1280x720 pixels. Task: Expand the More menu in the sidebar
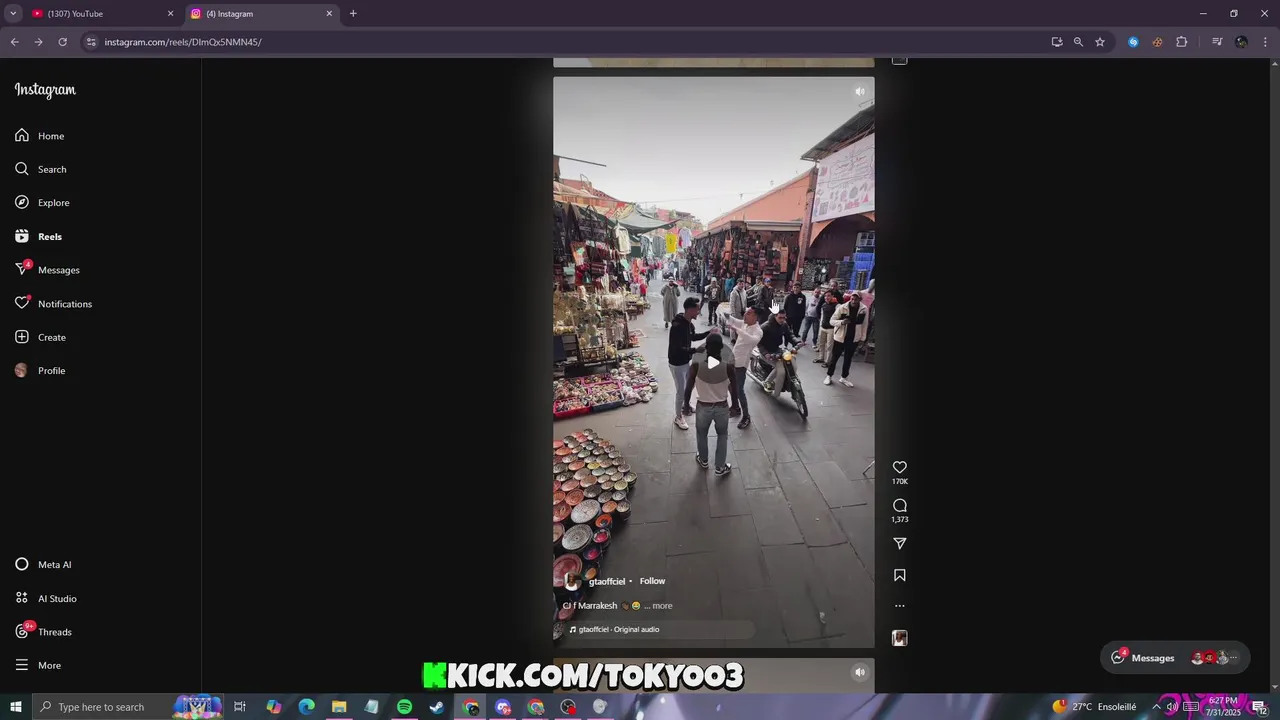click(x=38, y=665)
